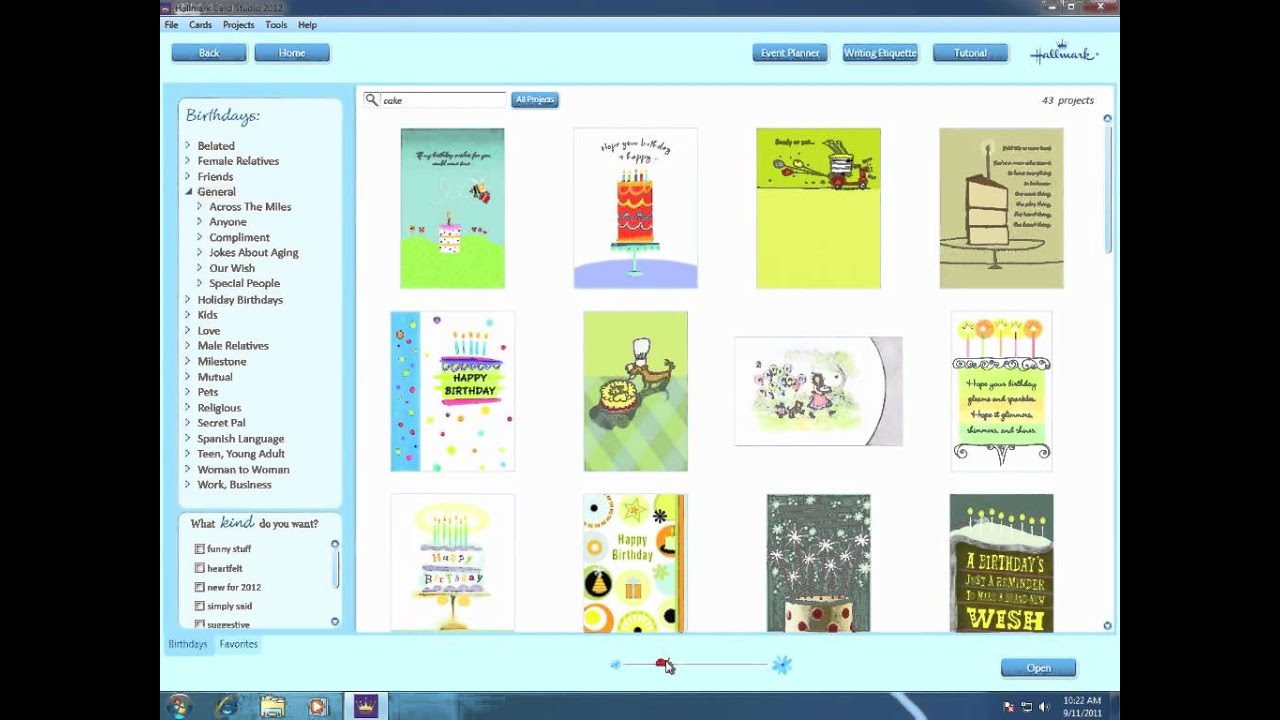Open the File menu
Image resolution: width=1280 pixels, height=720 pixels.
click(171, 25)
